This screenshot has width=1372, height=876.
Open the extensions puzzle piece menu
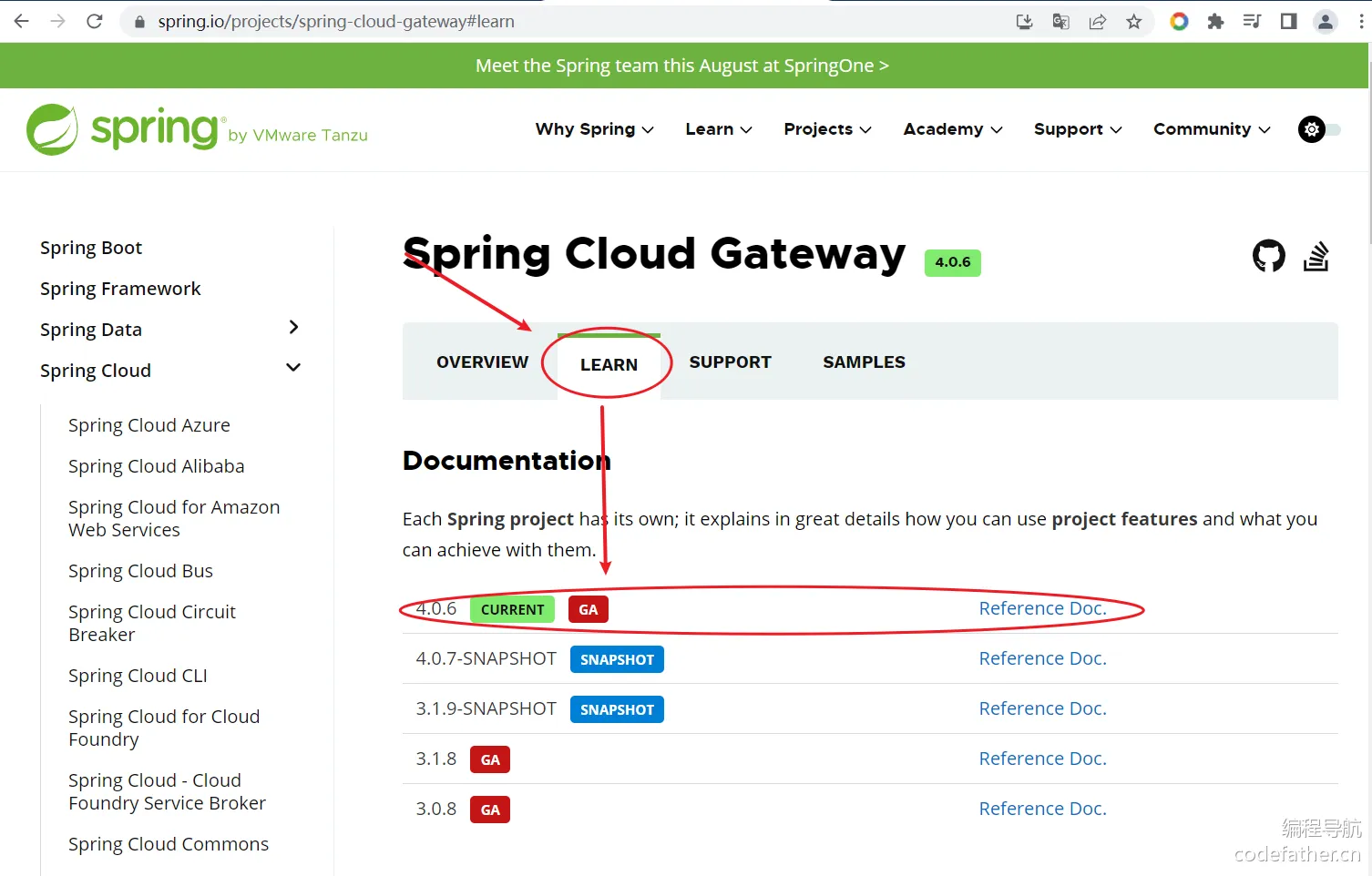(1215, 21)
